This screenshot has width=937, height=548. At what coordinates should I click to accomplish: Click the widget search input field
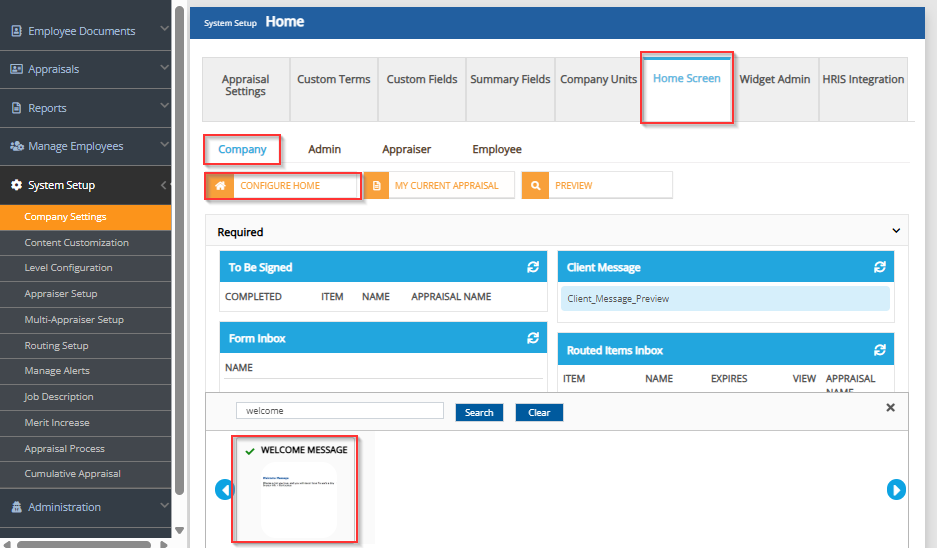(339, 411)
